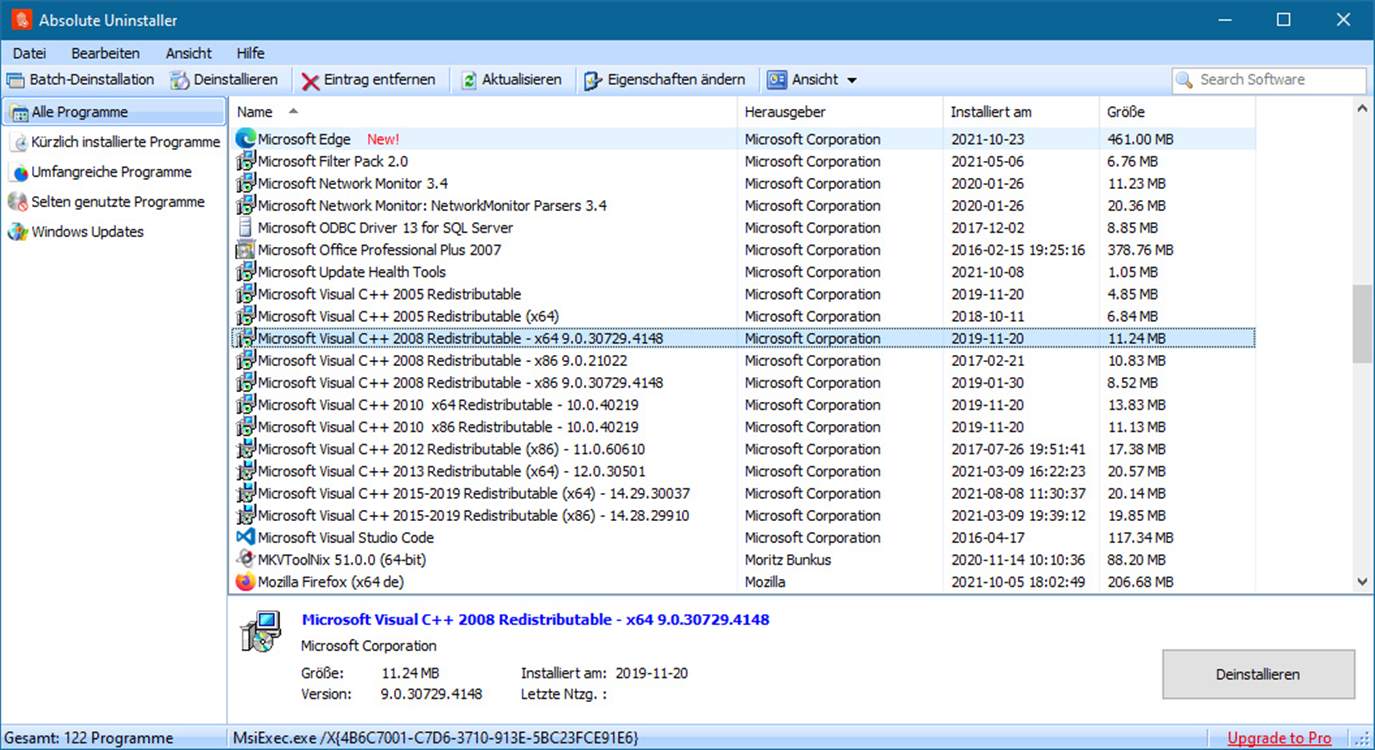1375x750 pixels.
Task: Click the Search Software input field
Action: click(x=1269, y=80)
